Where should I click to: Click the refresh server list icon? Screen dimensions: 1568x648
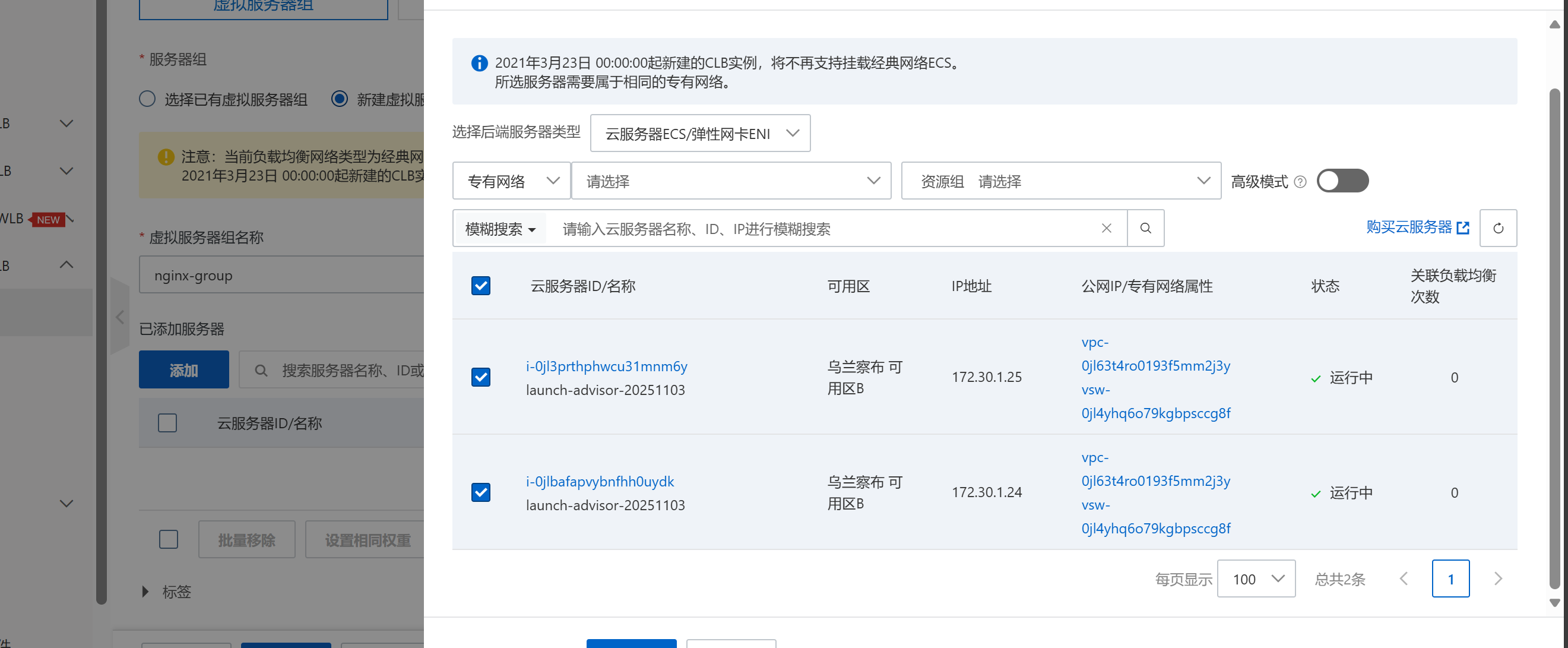tap(1497, 229)
